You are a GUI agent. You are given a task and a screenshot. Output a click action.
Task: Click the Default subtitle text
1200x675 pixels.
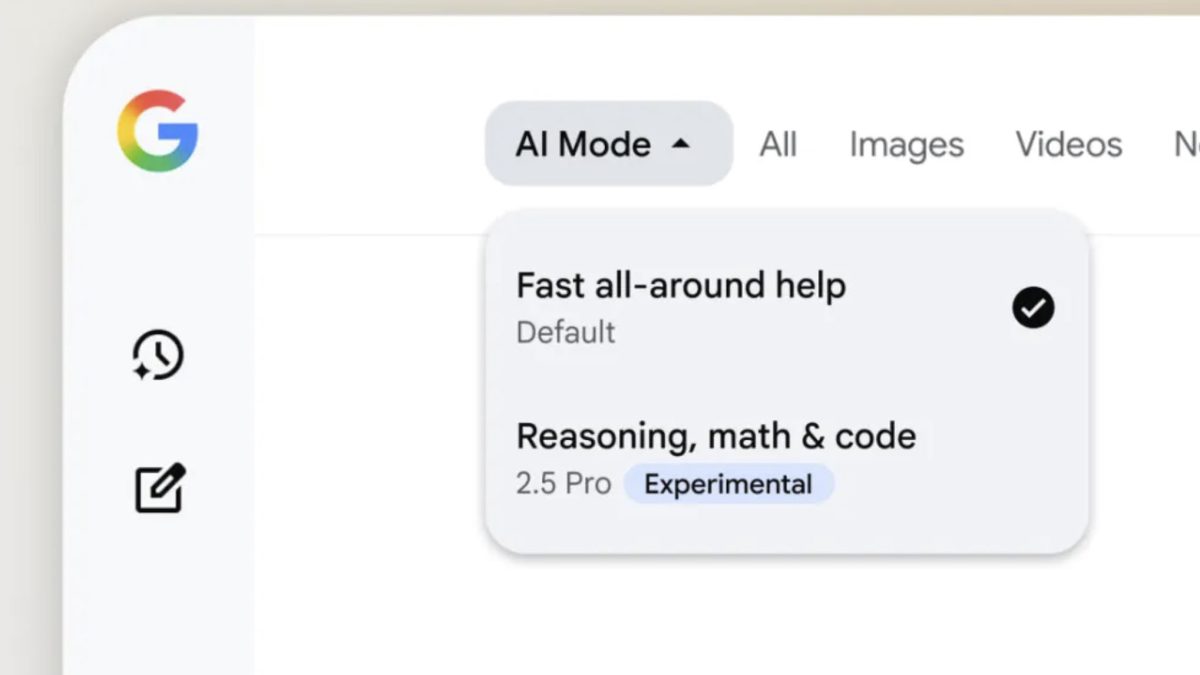tap(565, 333)
